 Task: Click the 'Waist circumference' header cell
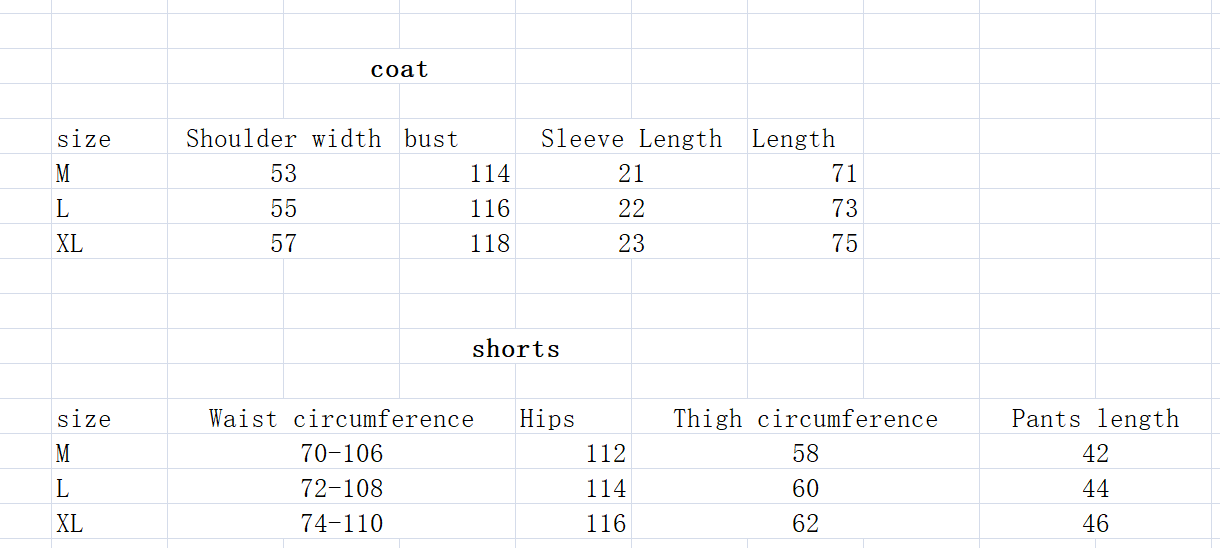[341, 419]
